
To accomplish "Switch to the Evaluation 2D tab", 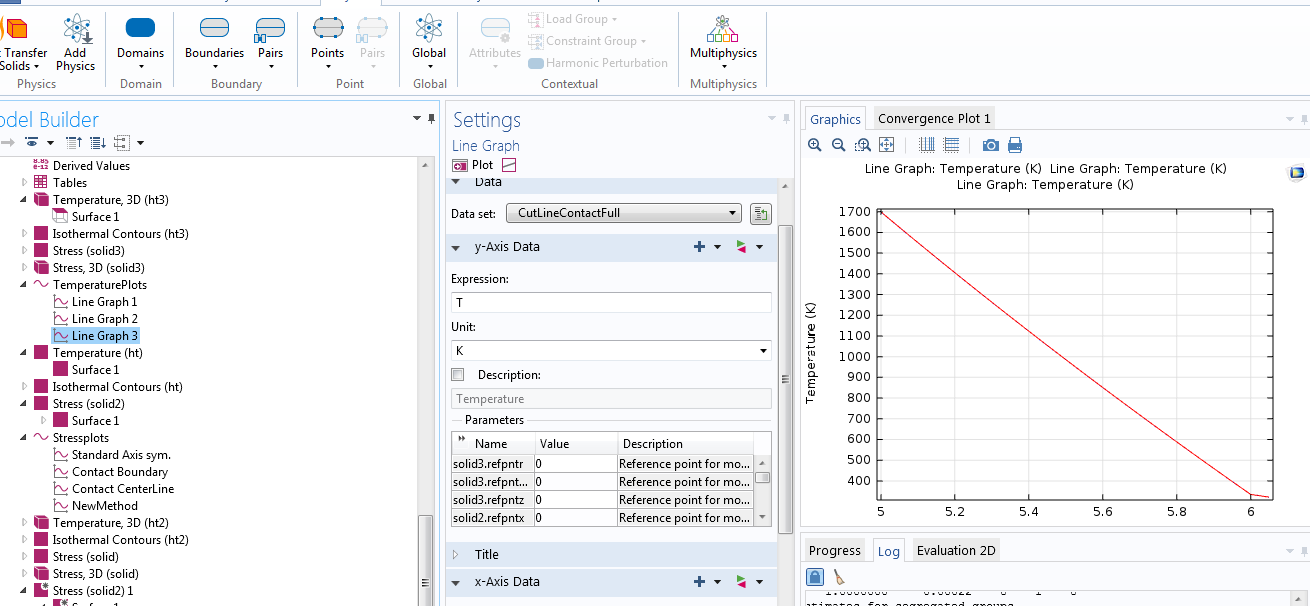I will click(956, 550).
